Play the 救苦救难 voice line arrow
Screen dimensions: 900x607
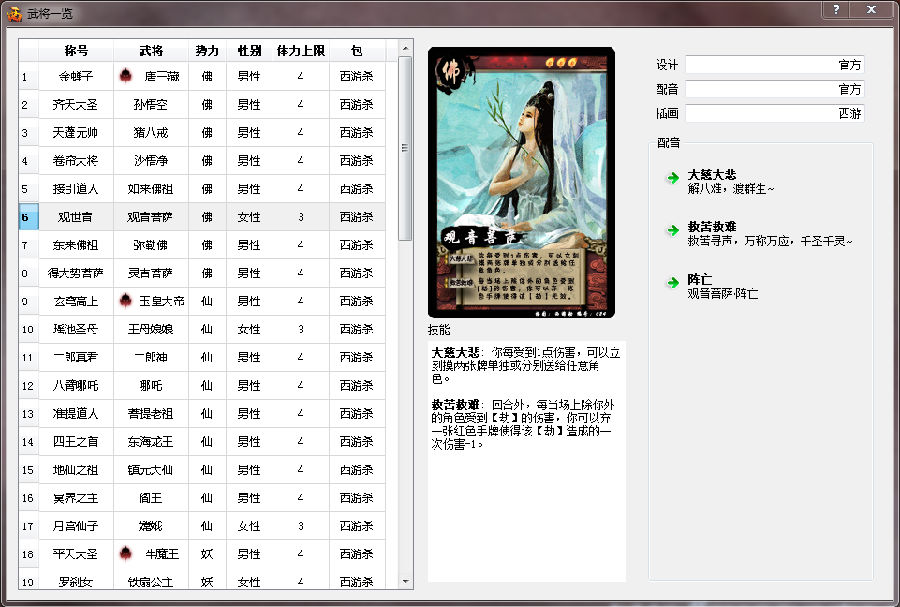(672, 230)
